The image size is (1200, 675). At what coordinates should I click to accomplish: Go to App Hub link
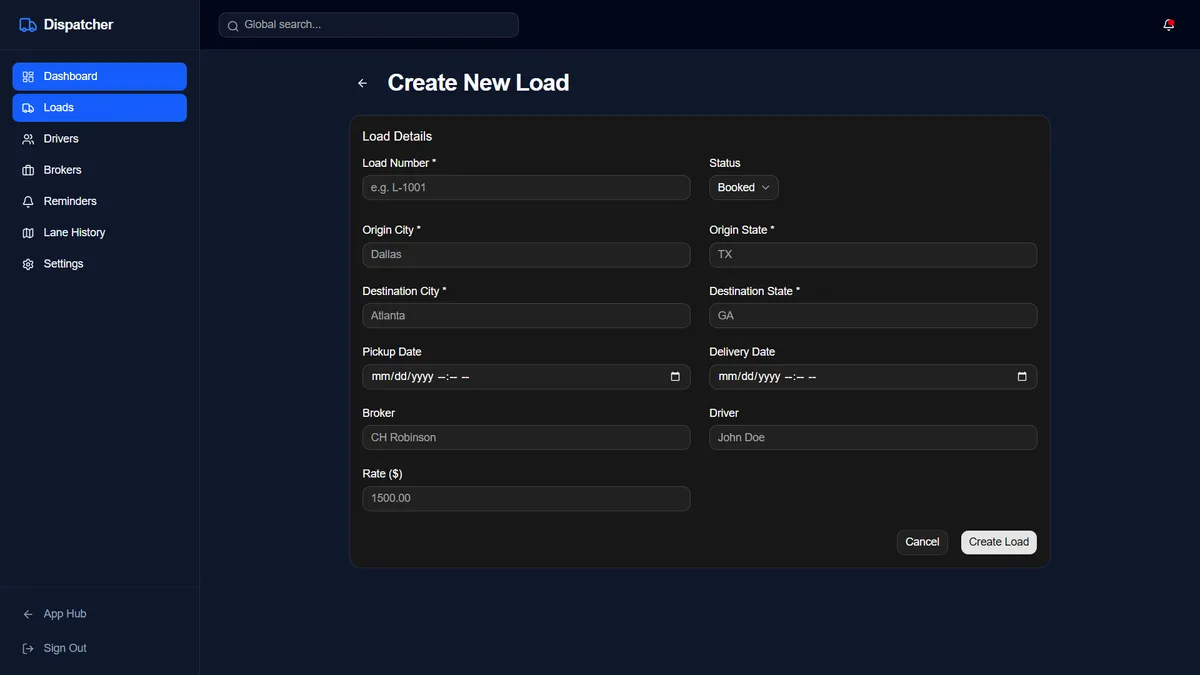[x=100, y=614]
